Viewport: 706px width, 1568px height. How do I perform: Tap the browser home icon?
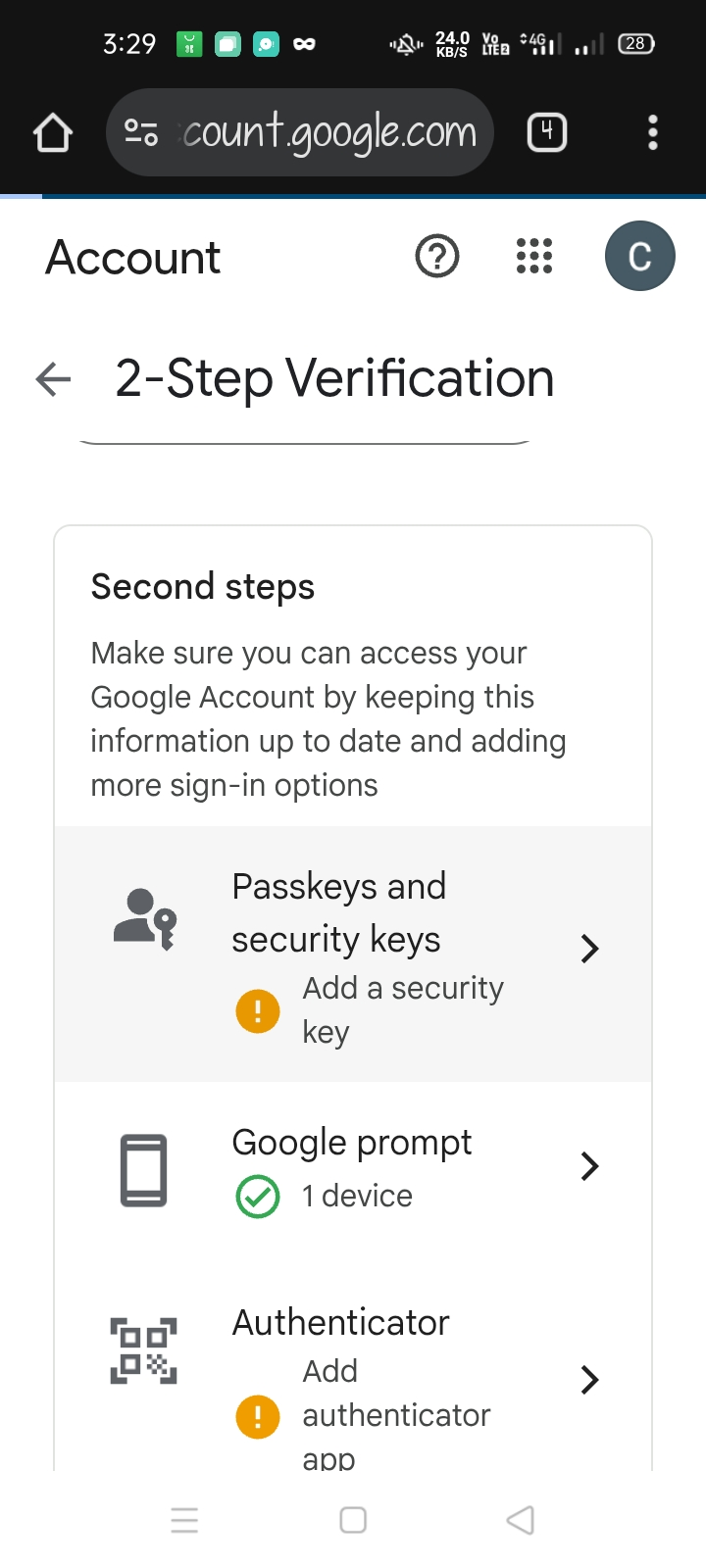pyautogui.click(x=53, y=133)
